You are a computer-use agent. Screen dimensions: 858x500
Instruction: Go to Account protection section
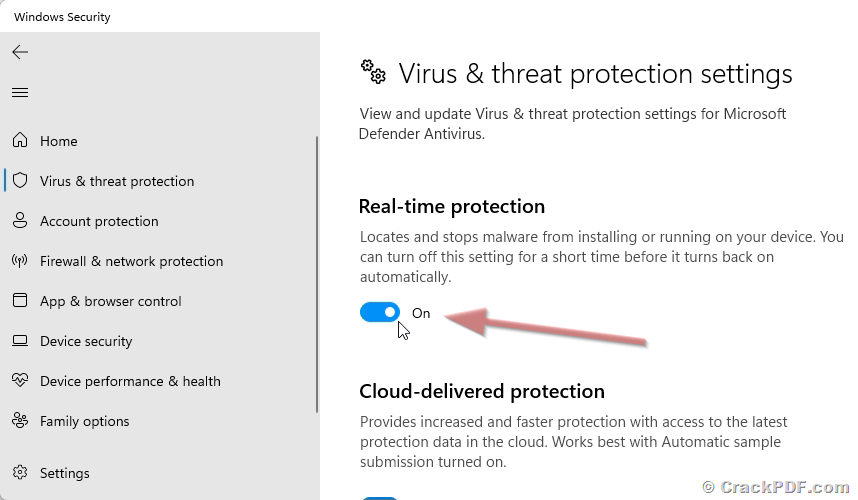point(99,221)
